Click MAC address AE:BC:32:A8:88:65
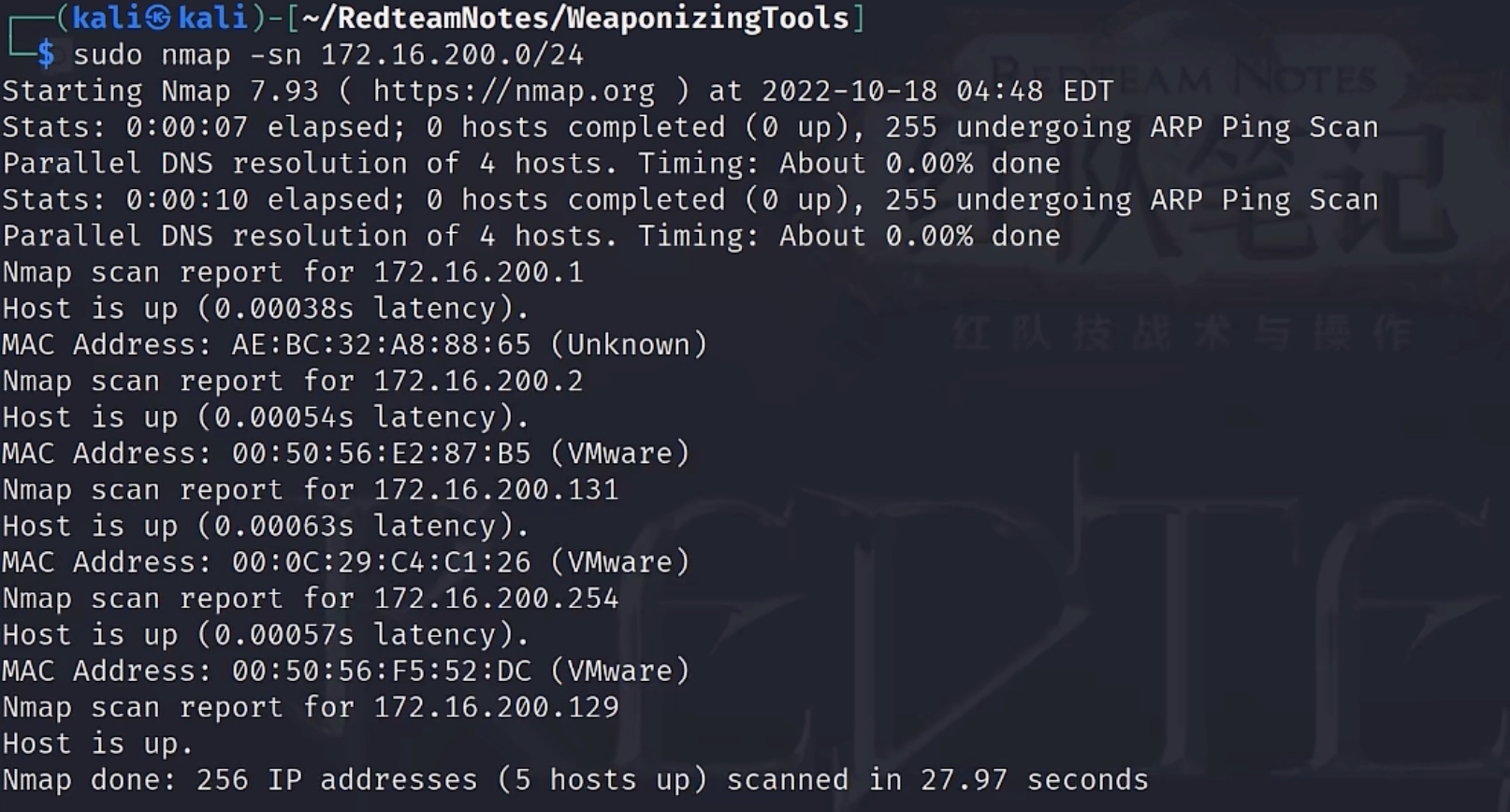The height and width of the screenshot is (812, 1510). 381,344
